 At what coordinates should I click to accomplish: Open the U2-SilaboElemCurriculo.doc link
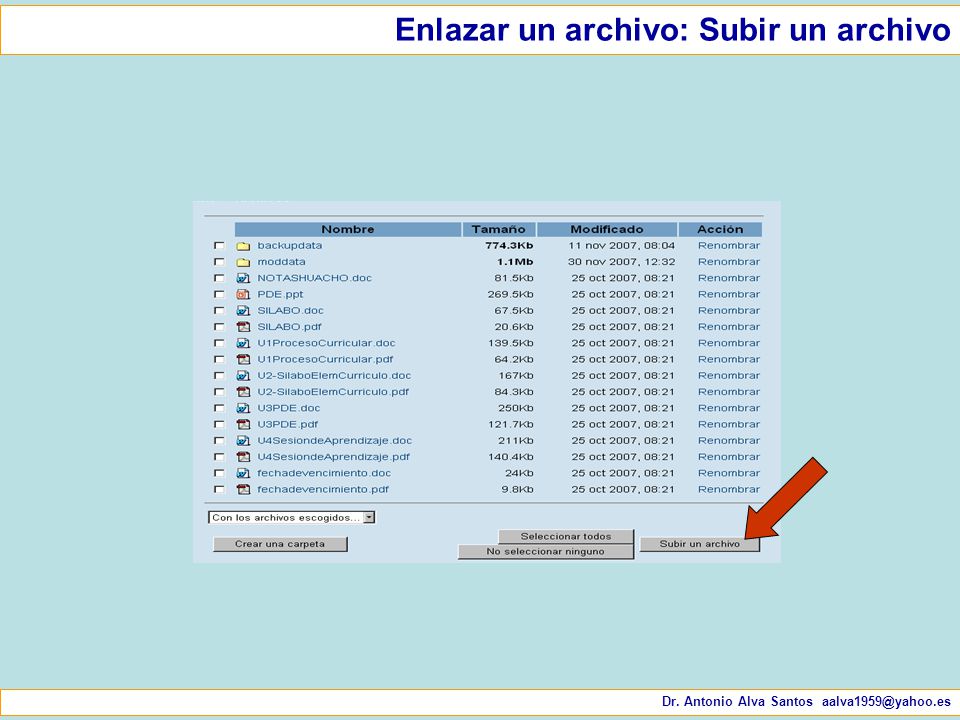pos(334,375)
